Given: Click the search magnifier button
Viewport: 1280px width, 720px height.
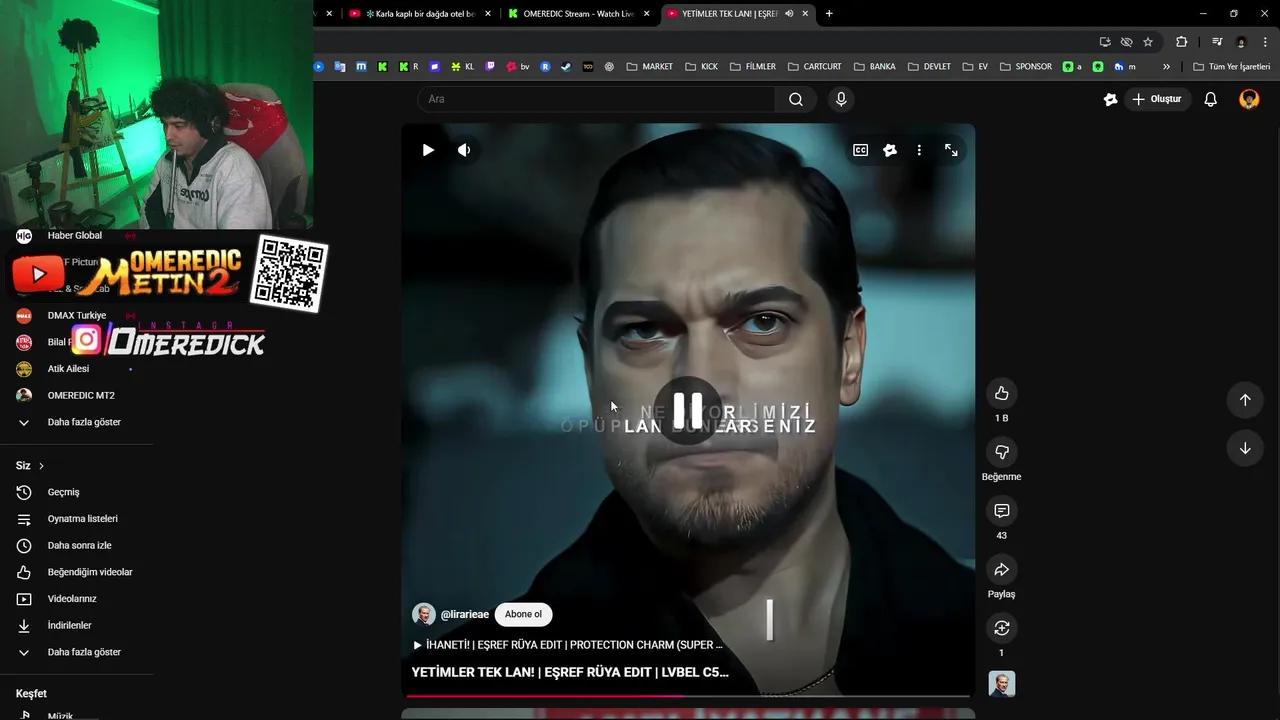Looking at the screenshot, I should (x=796, y=99).
